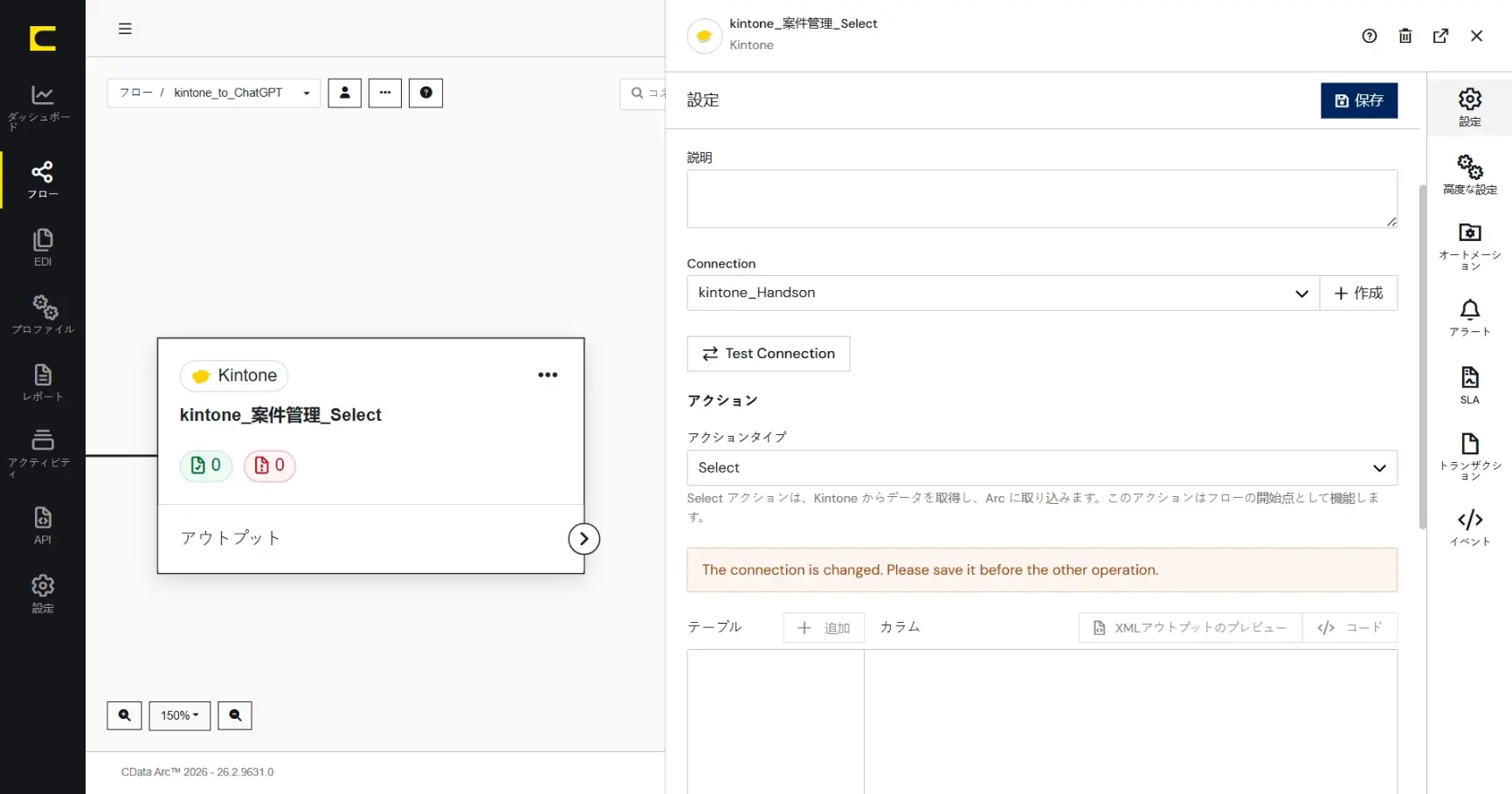Click into the 説明 description text area
Viewport: 1512px width, 794px height.
pos(1042,199)
